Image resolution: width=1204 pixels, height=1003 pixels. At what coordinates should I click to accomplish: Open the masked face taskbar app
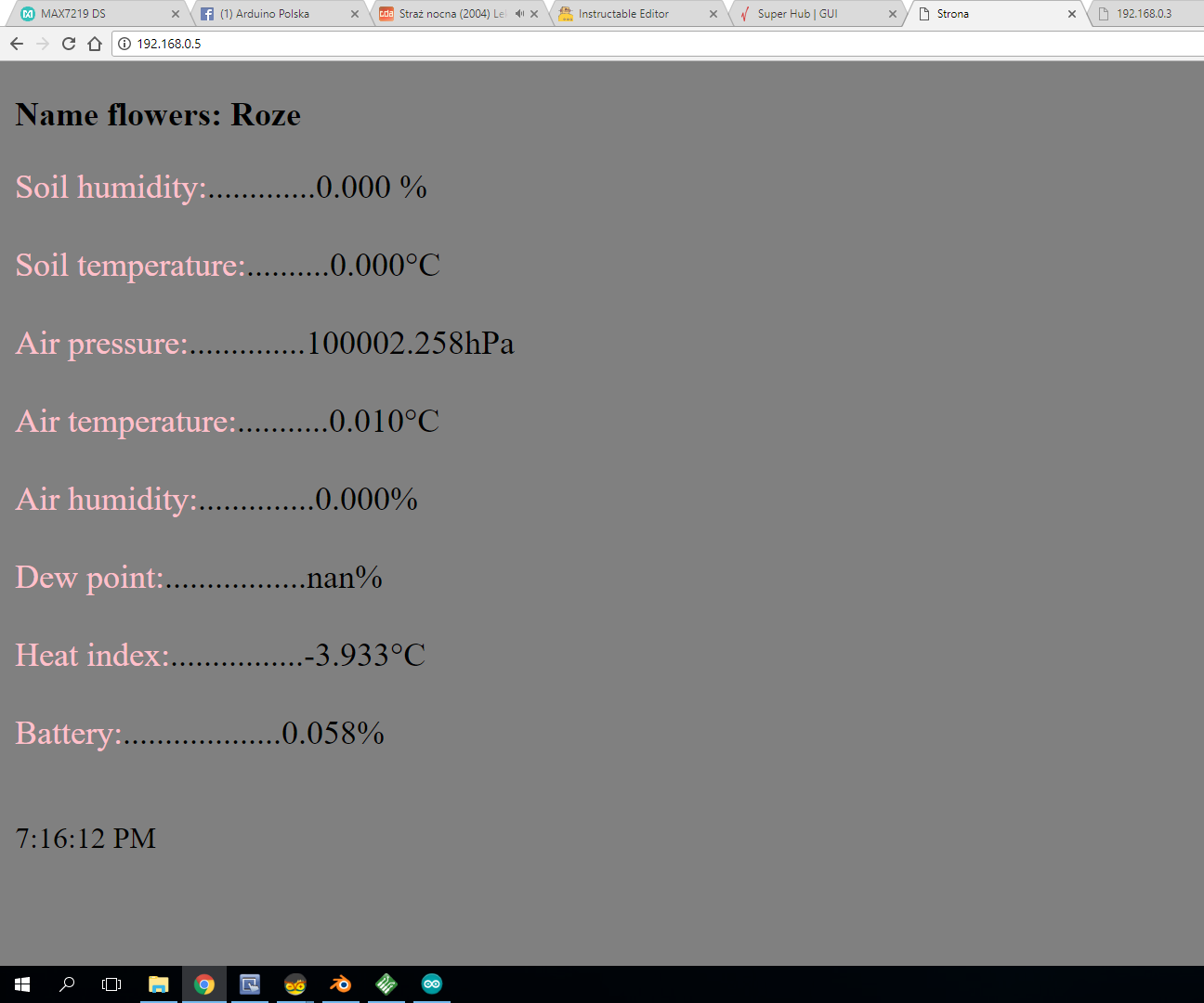(295, 984)
